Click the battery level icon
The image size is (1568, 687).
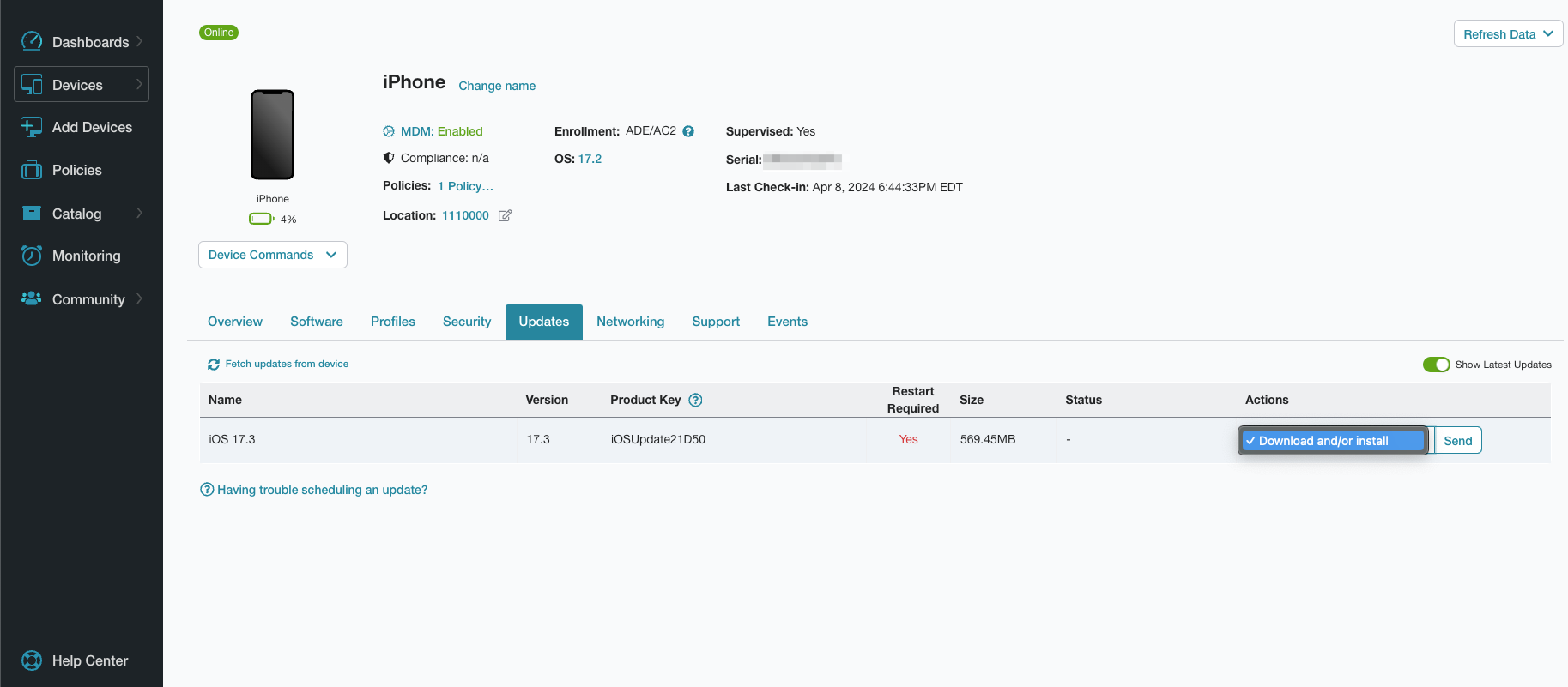point(261,219)
